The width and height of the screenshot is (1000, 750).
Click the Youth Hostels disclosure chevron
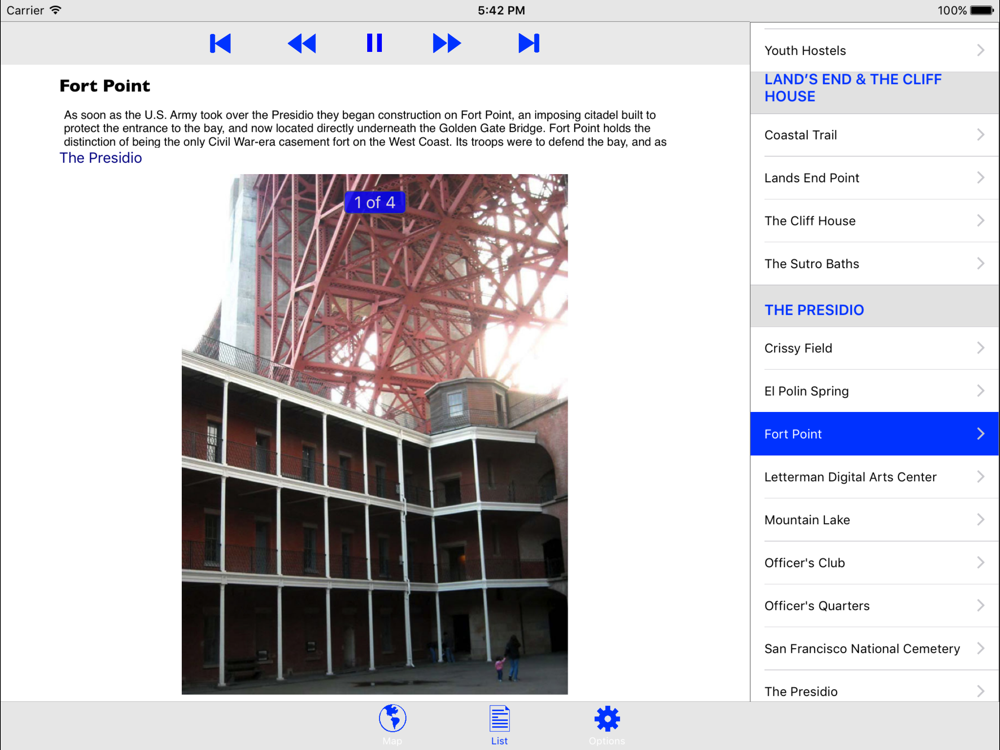tap(981, 50)
